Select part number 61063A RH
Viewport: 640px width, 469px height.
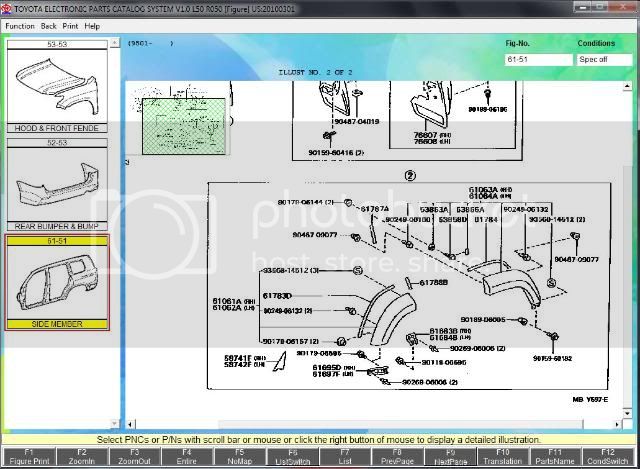490,190
